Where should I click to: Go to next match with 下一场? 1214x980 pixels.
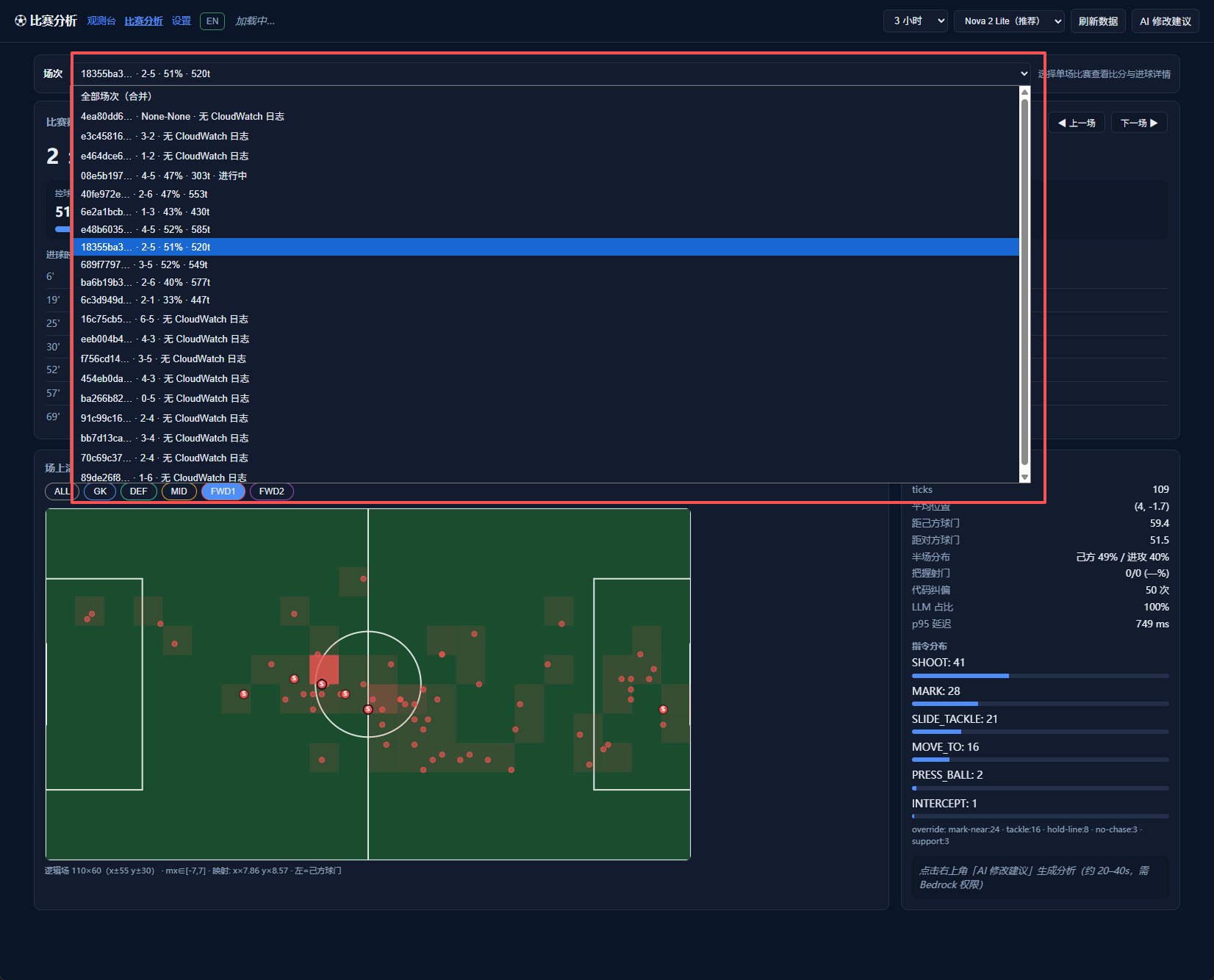tap(1139, 123)
